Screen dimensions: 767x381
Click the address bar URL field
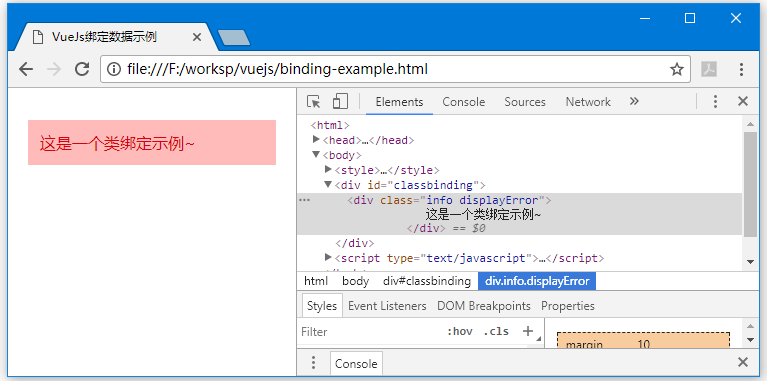[395, 69]
